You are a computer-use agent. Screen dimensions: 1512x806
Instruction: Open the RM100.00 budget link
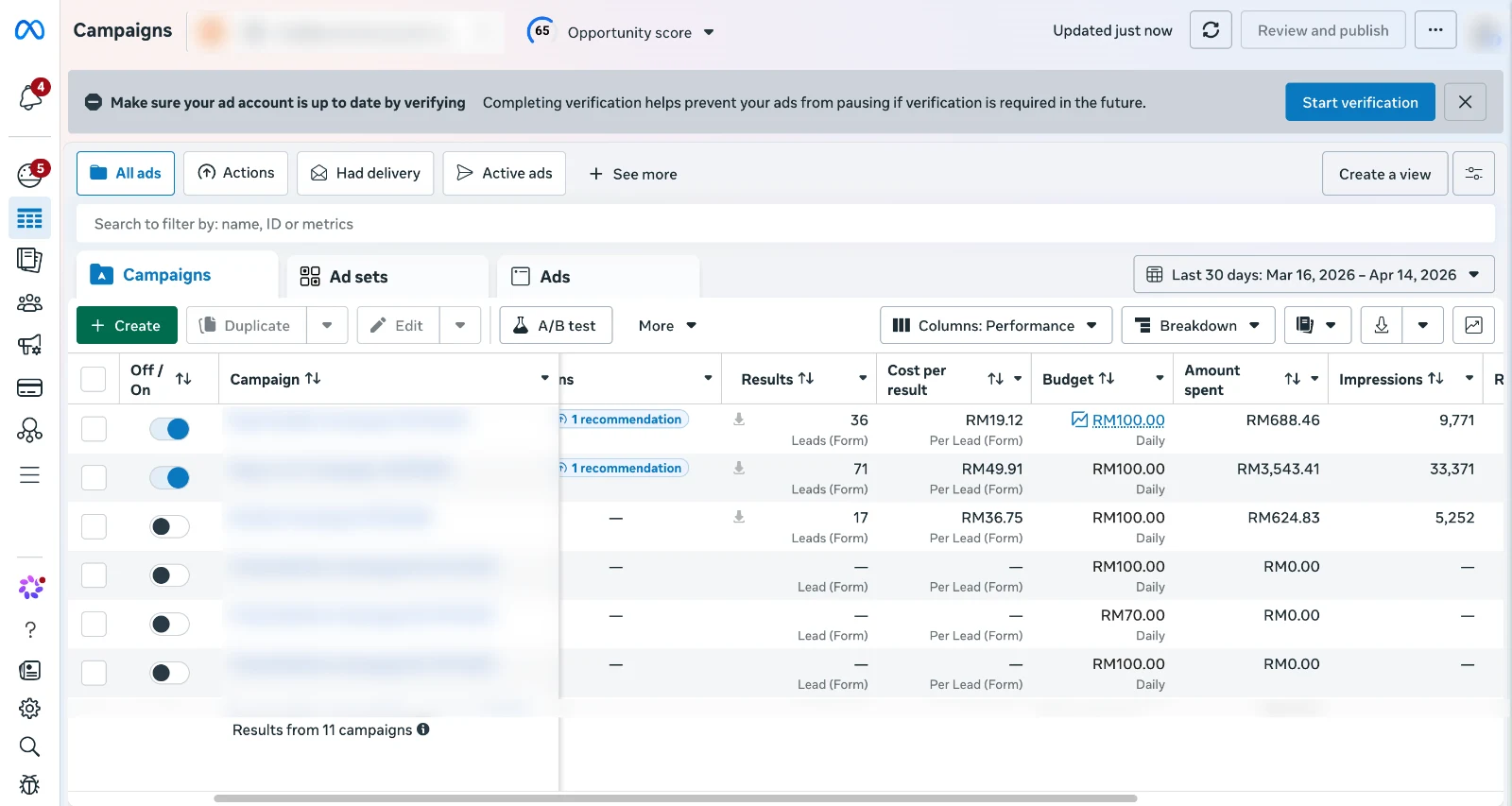pos(1128,420)
